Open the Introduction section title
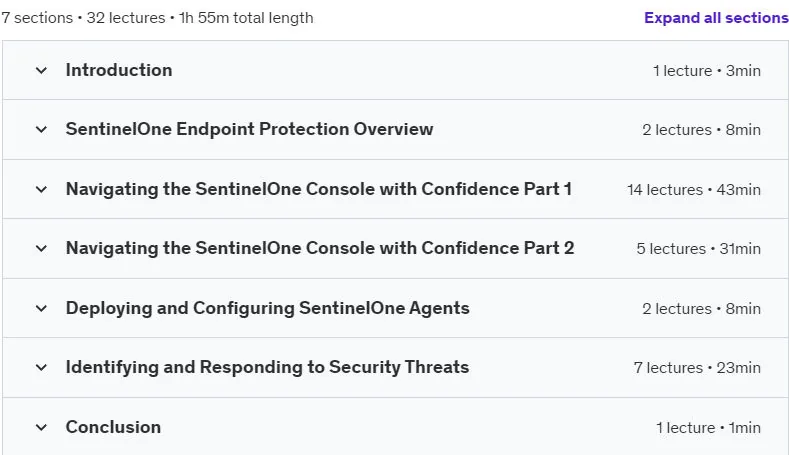 coord(119,70)
